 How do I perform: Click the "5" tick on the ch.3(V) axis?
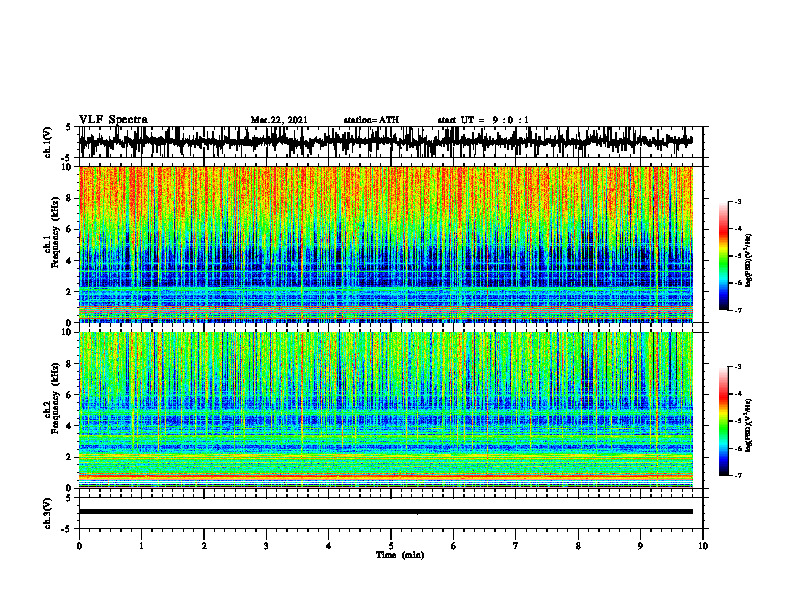[x=68, y=498]
